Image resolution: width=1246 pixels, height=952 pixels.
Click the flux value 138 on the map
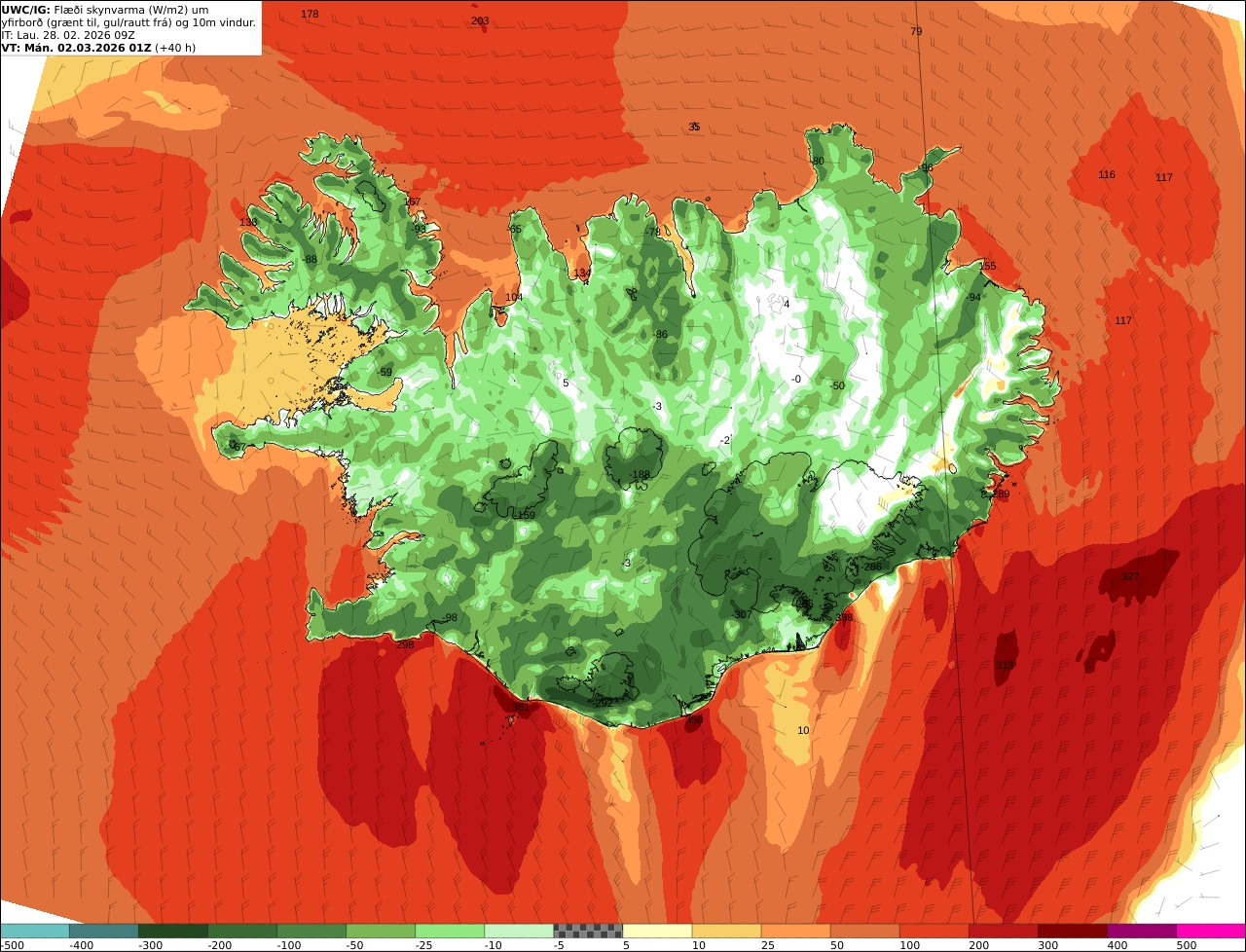pyautogui.click(x=248, y=222)
